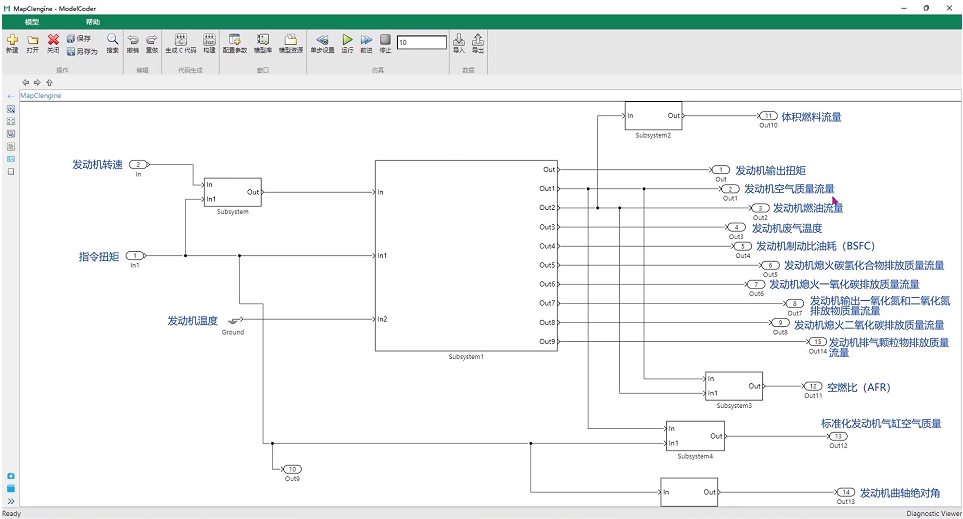Image resolution: width=963 pixels, height=519 pixels.
Task: Select the Subsystem1 block
Action: (x=465, y=255)
